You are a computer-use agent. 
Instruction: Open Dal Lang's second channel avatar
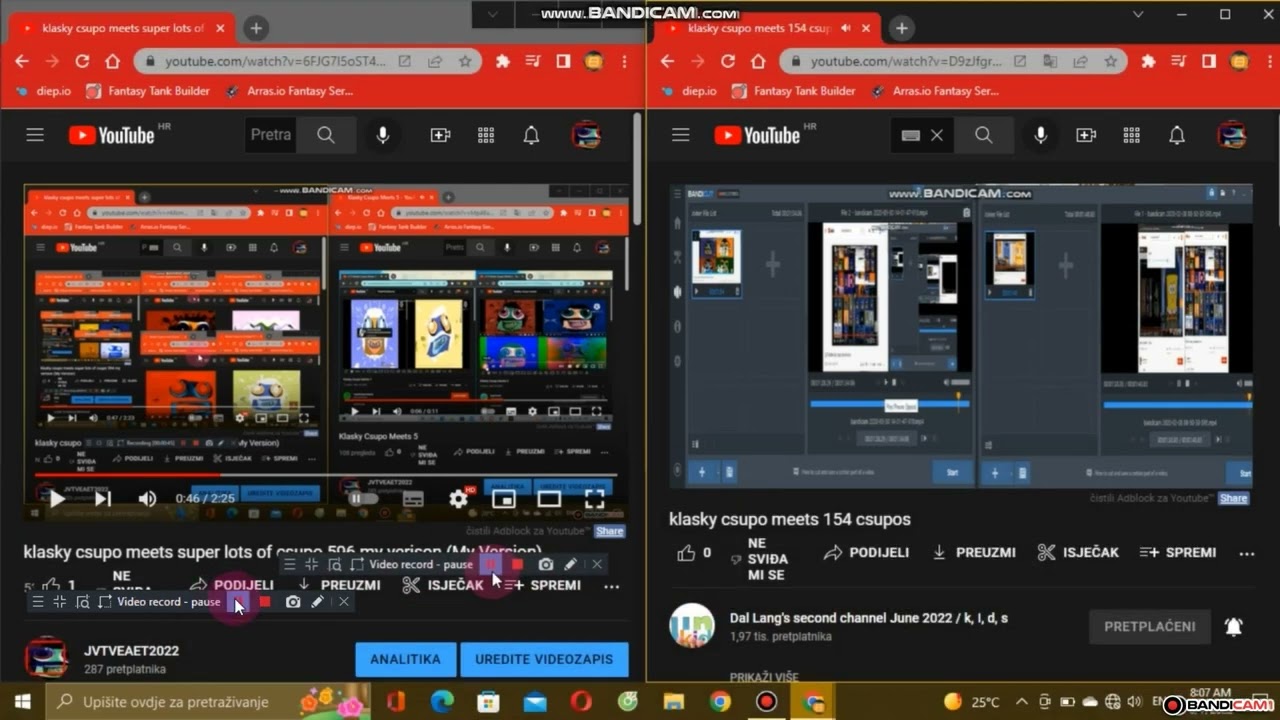click(692, 626)
